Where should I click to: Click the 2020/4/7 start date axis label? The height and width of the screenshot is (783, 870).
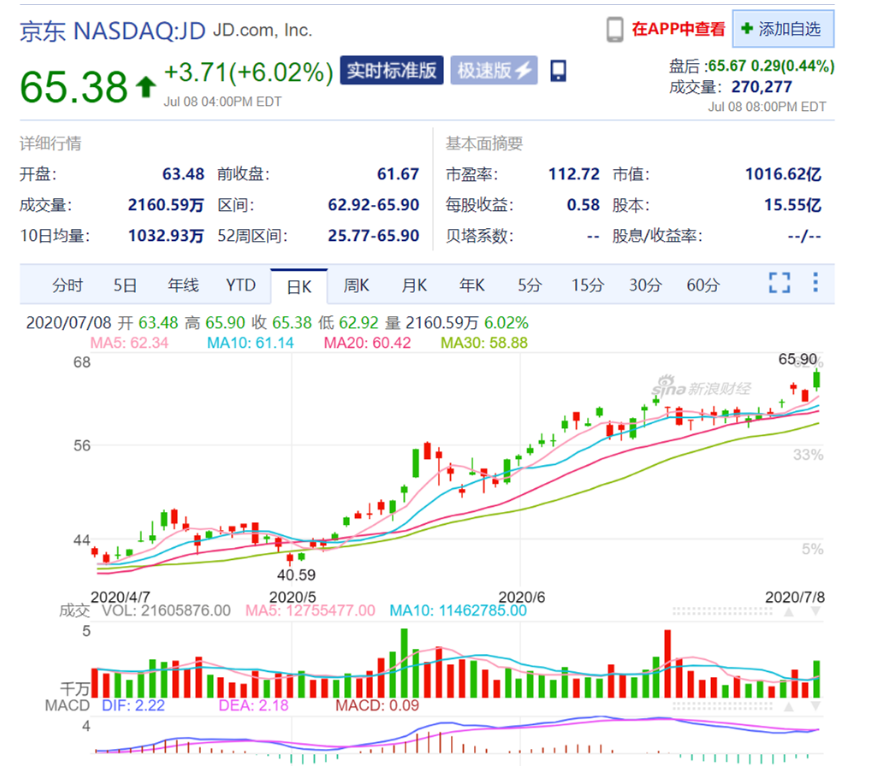(x=120, y=597)
